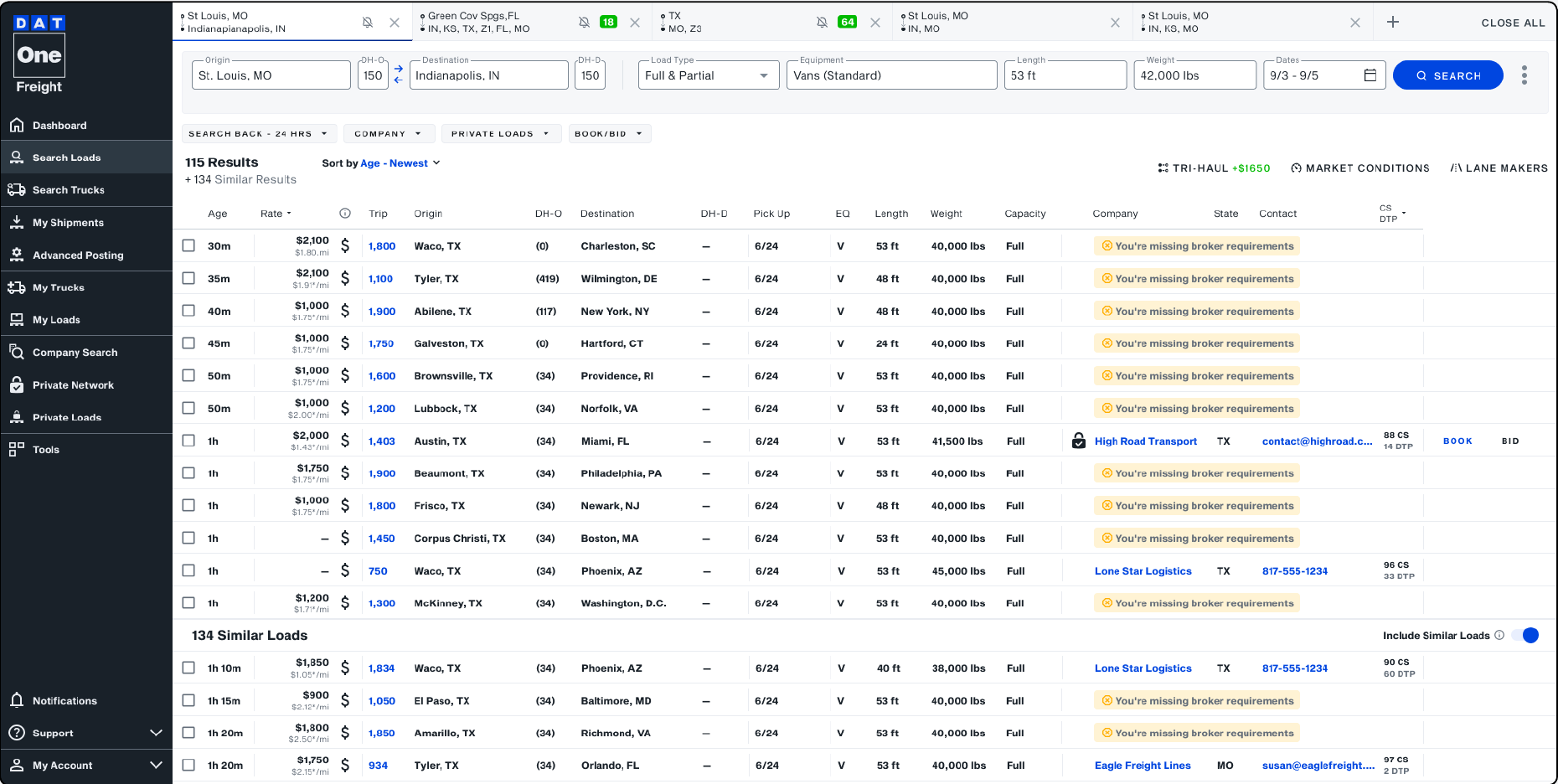
Task: Edit the Origin field St. Louis, MO
Action: coord(271,75)
